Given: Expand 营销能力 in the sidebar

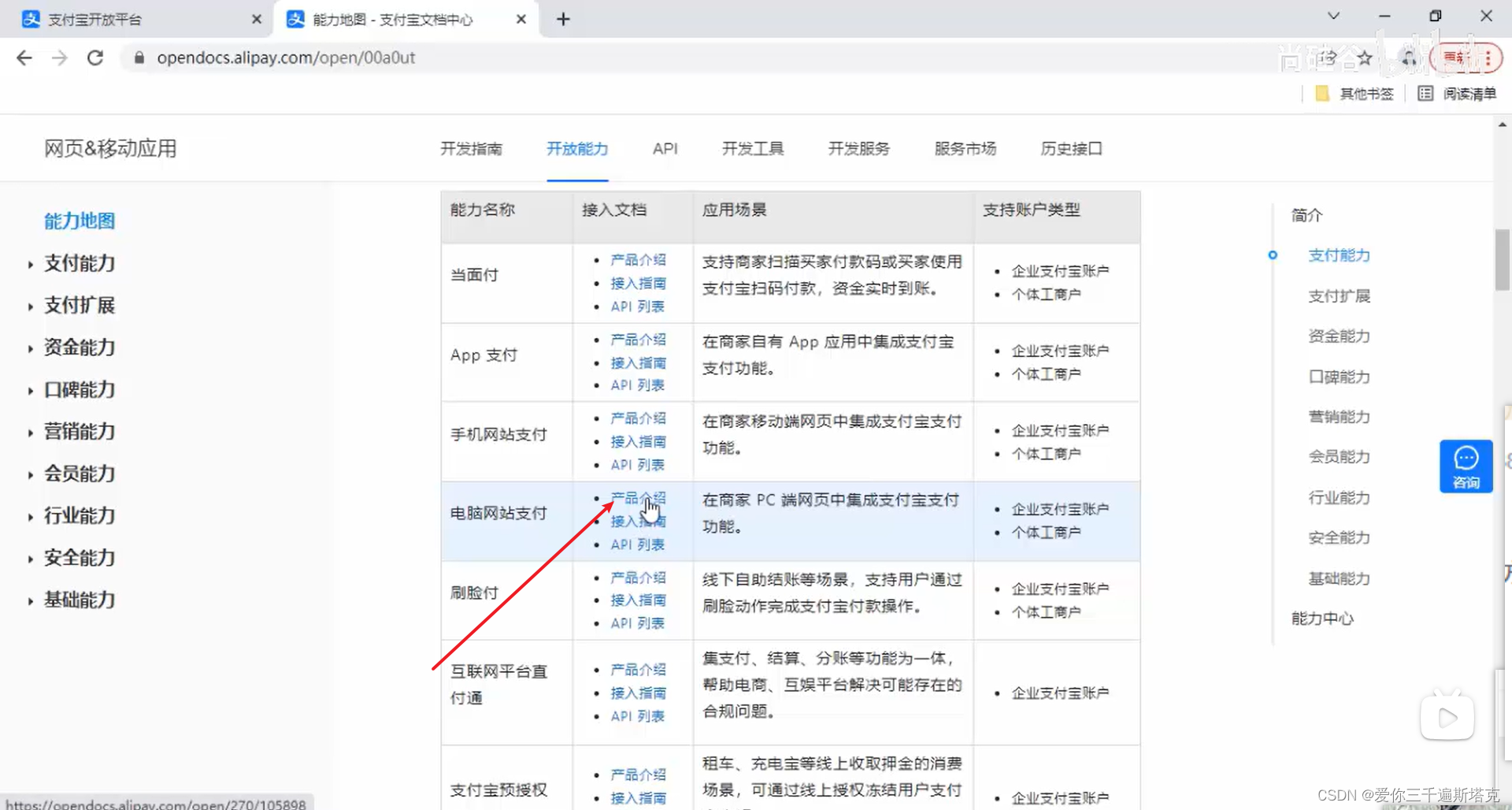Looking at the screenshot, I should pos(80,432).
